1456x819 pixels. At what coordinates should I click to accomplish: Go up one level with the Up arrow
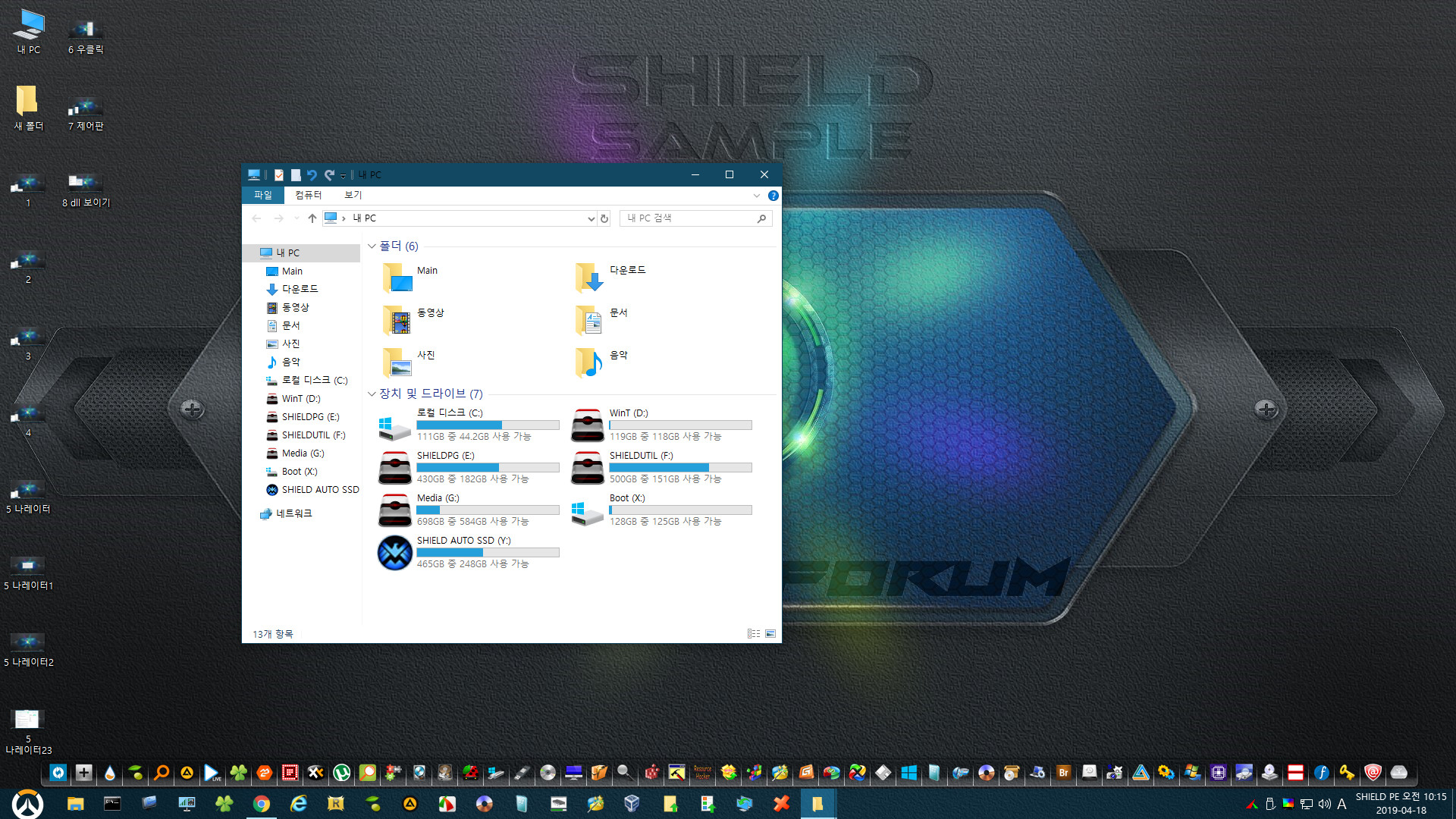pyautogui.click(x=312, y=218)
